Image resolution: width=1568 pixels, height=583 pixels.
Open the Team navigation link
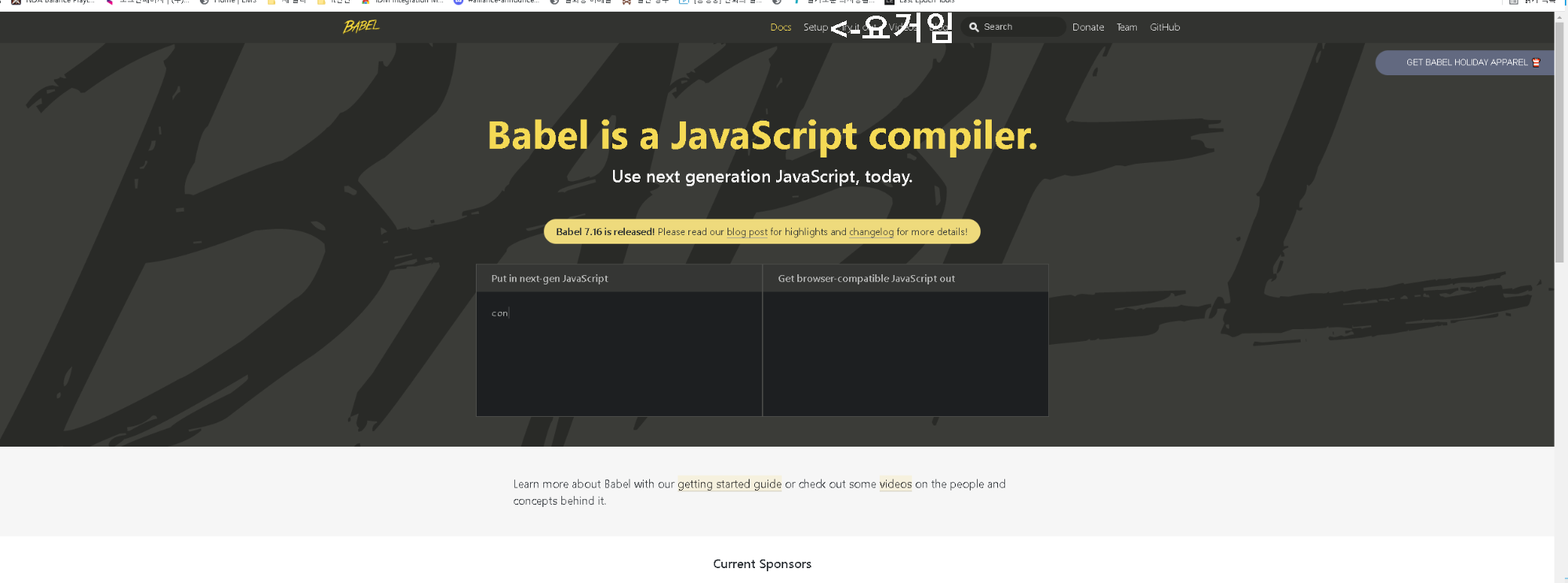(x=1127, y=27)
